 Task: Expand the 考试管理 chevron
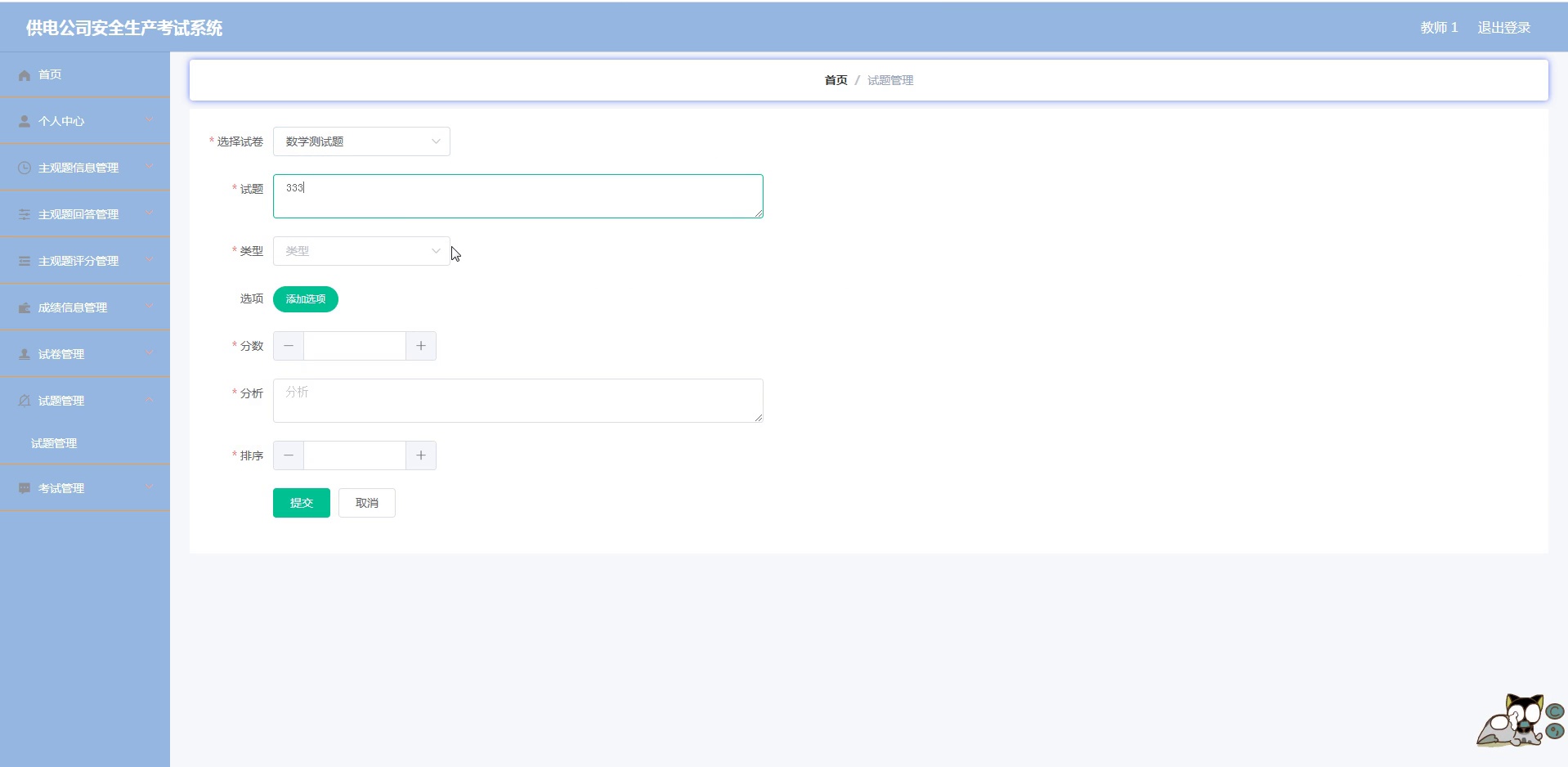150,487
